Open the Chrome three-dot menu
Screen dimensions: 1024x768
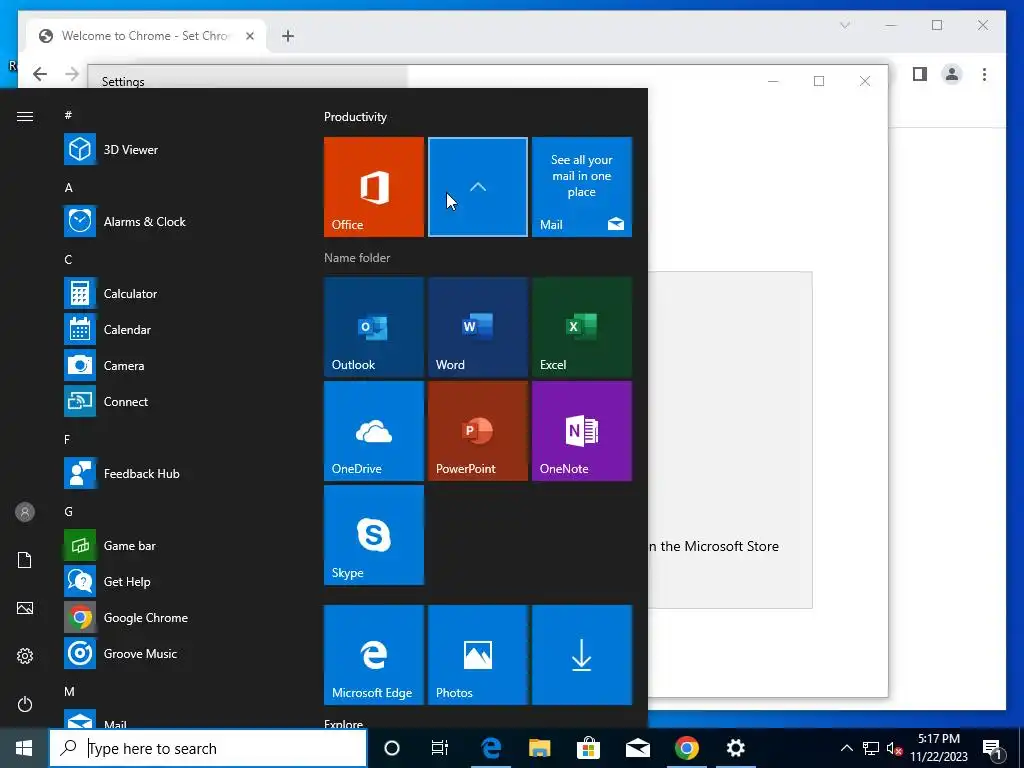coord(984,74)
